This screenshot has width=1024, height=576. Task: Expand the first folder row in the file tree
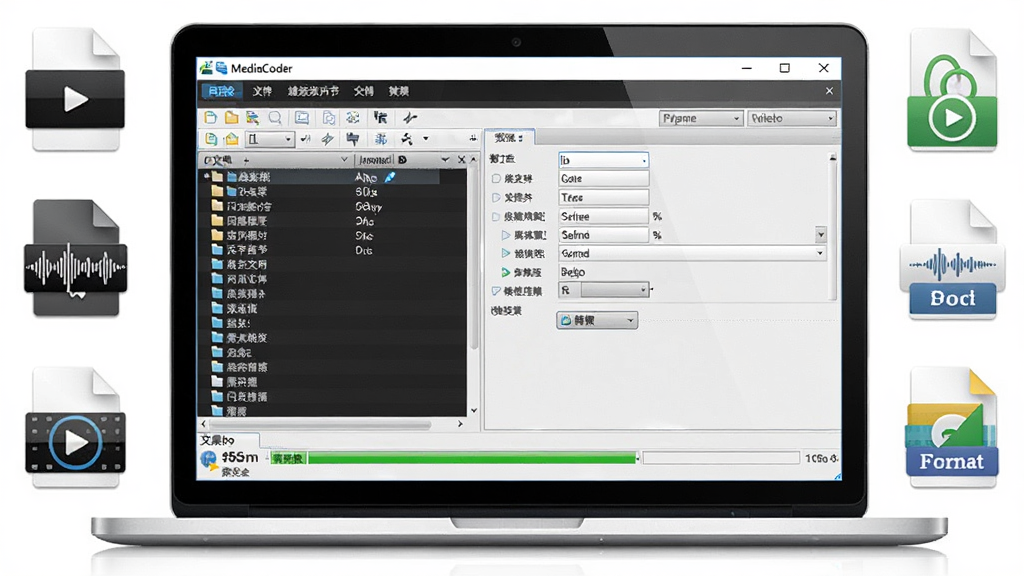[x=207, y=176]
